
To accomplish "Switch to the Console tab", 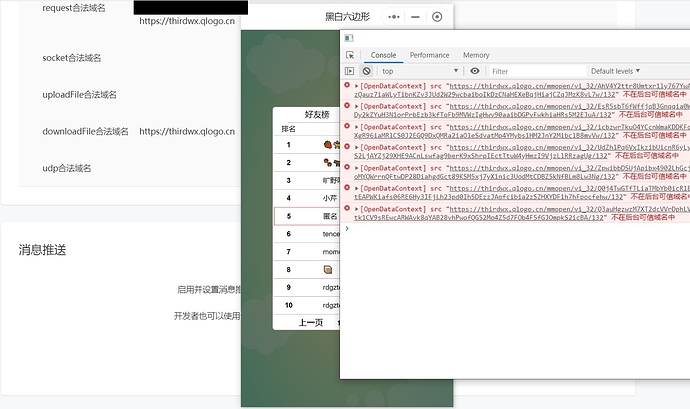I will (x=383, y=55).
